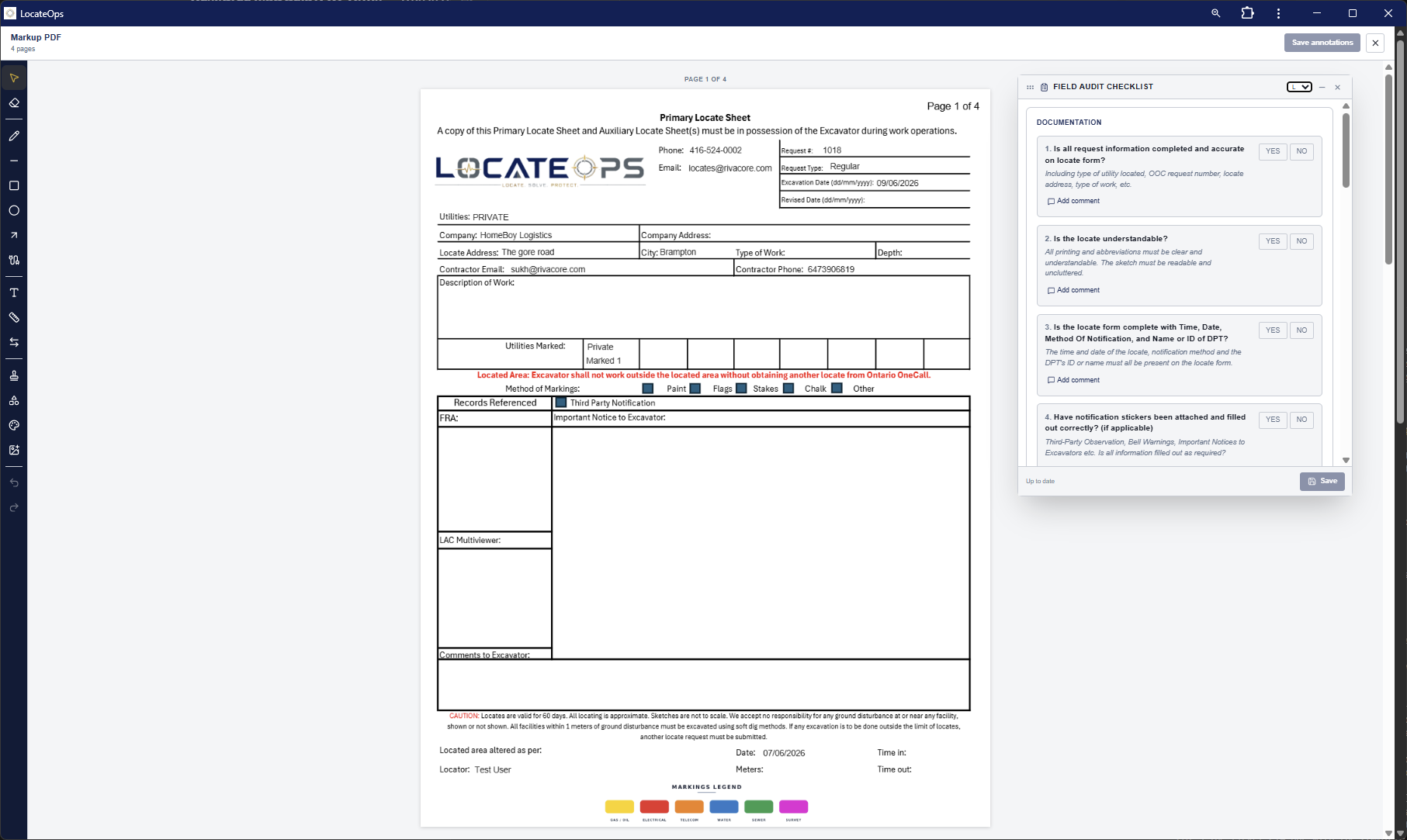
Task: Add comment under question 1
Action: [x=1073, y=201]
